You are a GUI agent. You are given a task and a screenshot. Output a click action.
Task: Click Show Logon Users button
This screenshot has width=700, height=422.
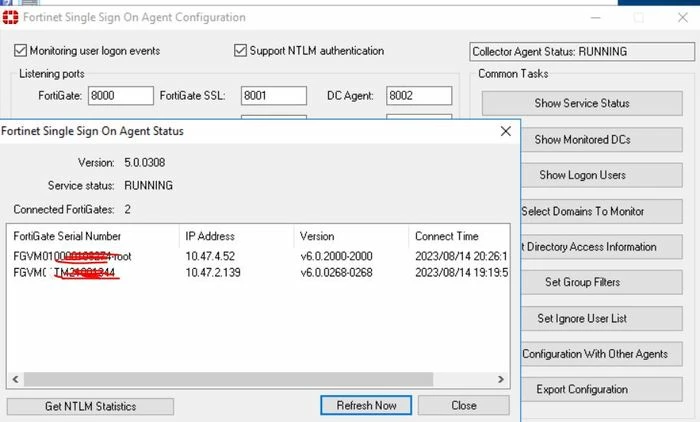[x=601, y=175]
